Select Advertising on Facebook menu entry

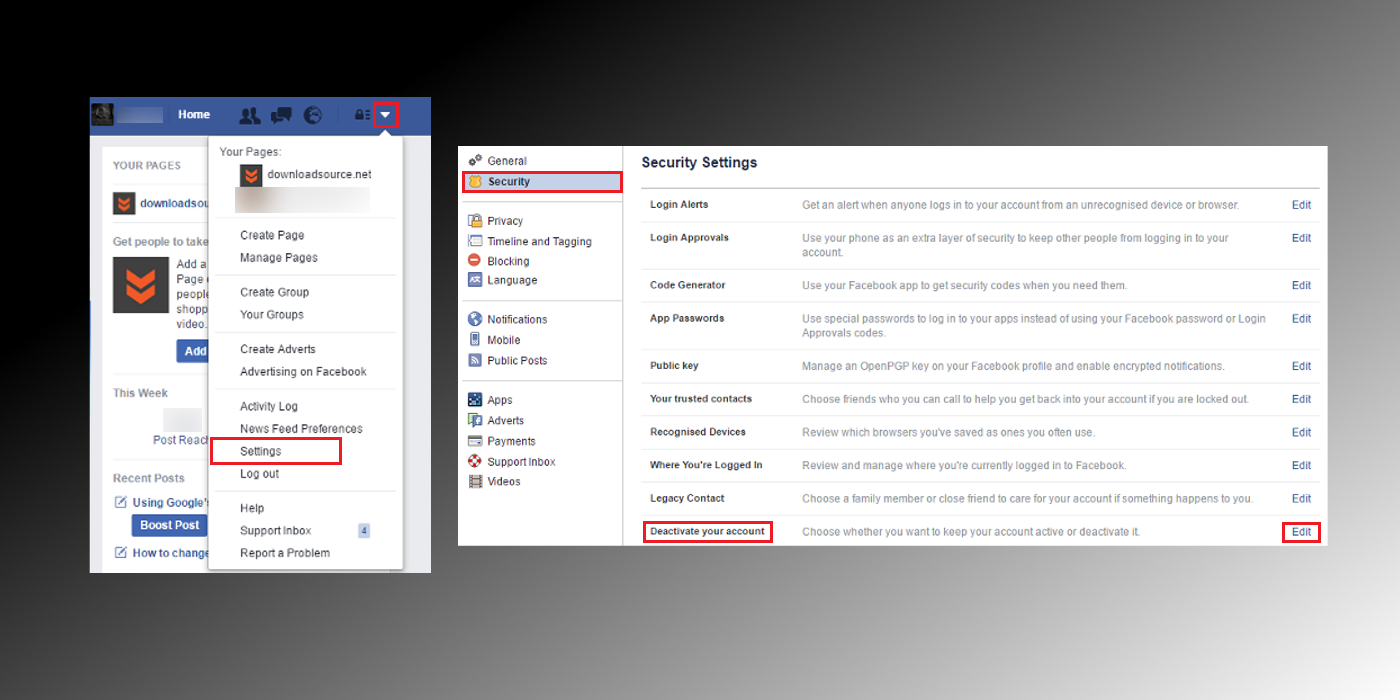303,371
